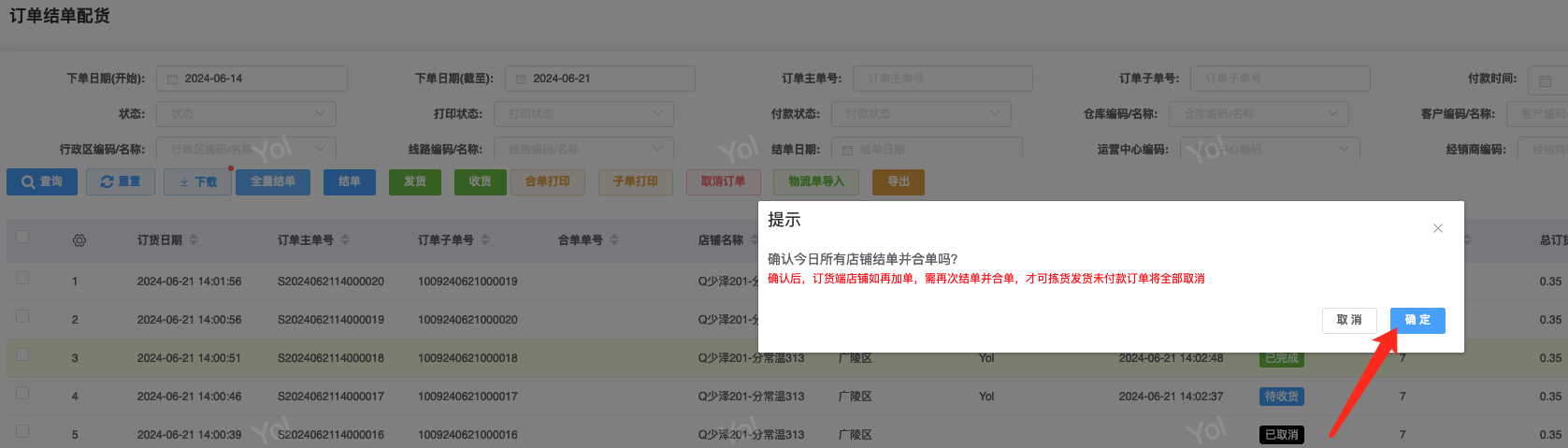The width and height of the screenshot is (1568, 448).
Task: Toggle the select-all header checkbox
Action: [22, 238]
